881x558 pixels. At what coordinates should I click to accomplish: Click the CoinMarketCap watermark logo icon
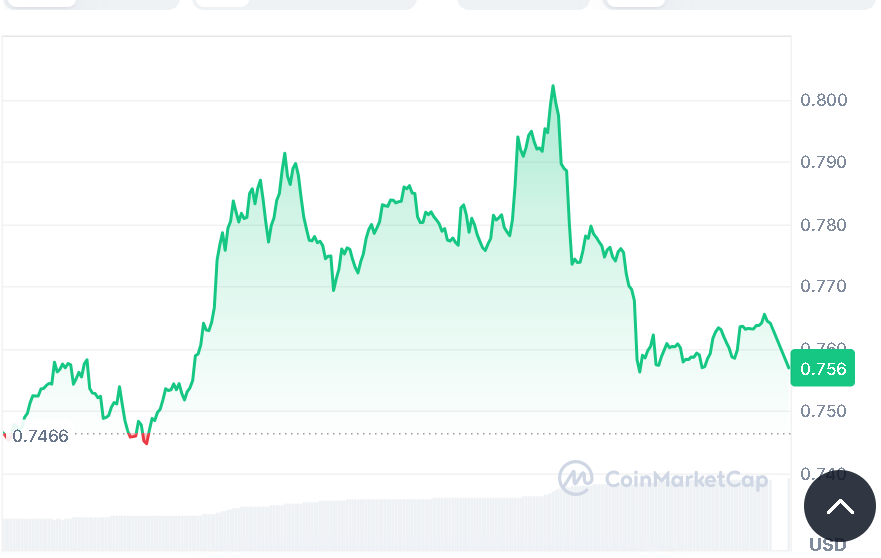[x=576, y=479]
